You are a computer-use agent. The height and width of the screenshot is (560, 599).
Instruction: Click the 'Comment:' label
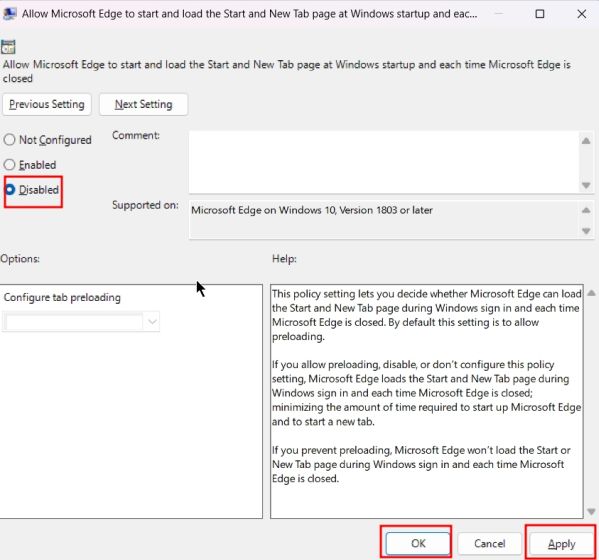click(x=136, y=135)
